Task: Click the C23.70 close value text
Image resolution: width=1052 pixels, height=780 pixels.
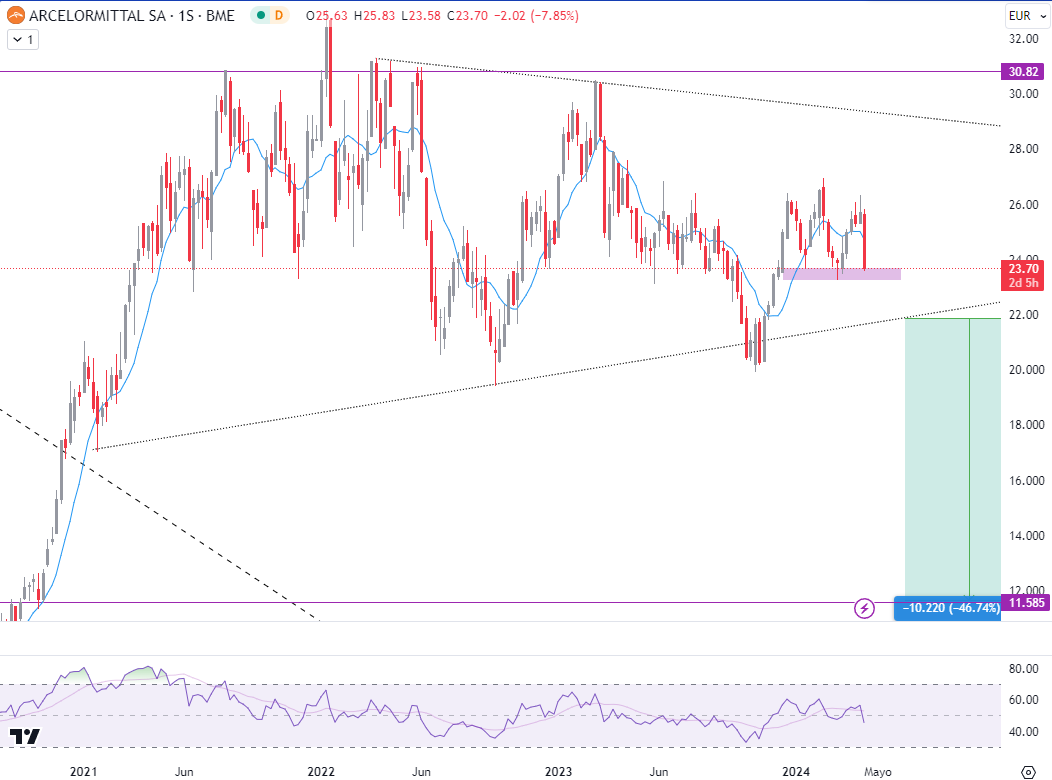Action: pyautogui.click(x=467, y=15)
